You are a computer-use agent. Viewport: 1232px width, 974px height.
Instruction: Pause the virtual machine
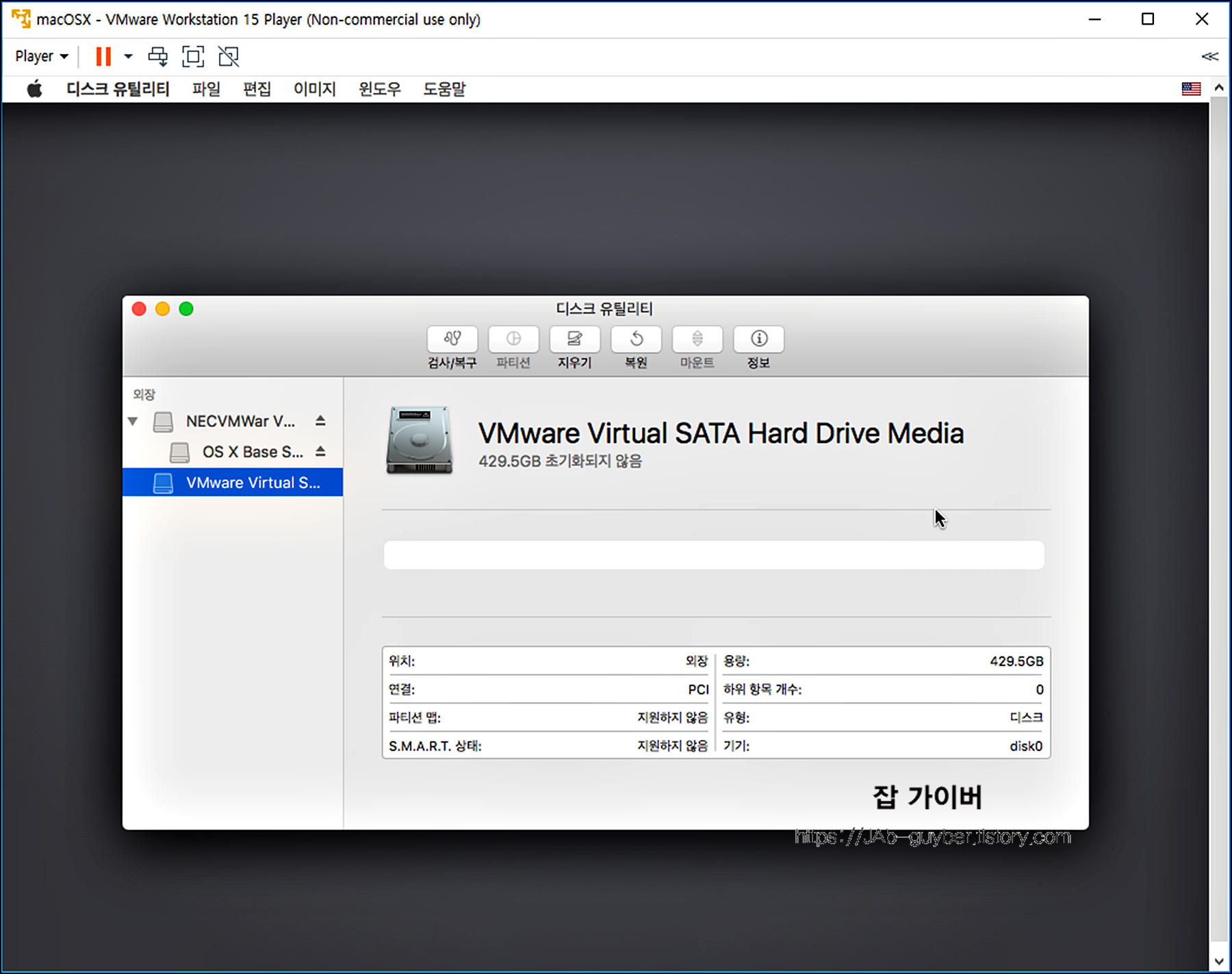103,56
